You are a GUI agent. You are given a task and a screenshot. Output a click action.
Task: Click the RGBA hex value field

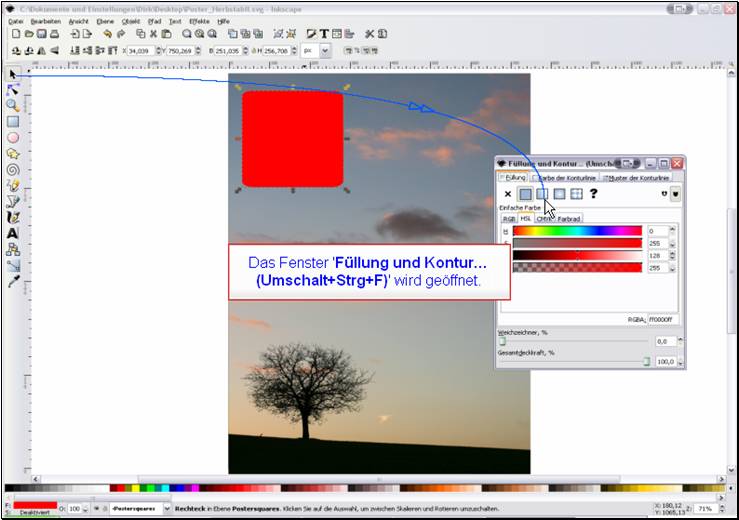click(662, 320)
